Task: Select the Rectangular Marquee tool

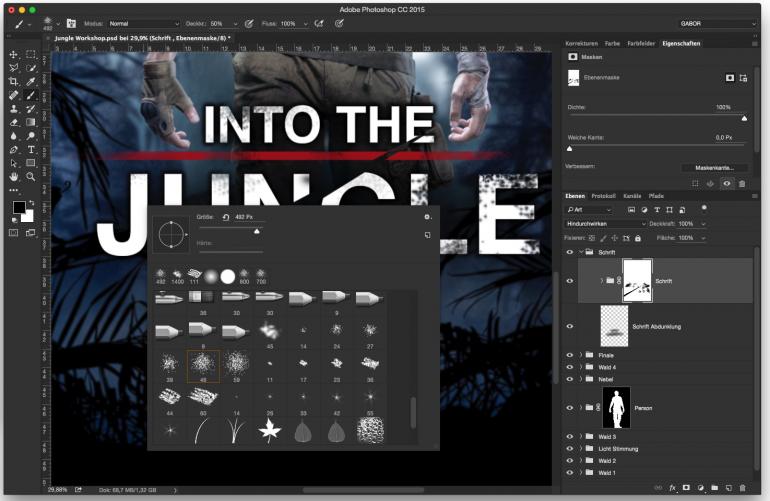Action: pyautogui.click(x=31, y=55)
